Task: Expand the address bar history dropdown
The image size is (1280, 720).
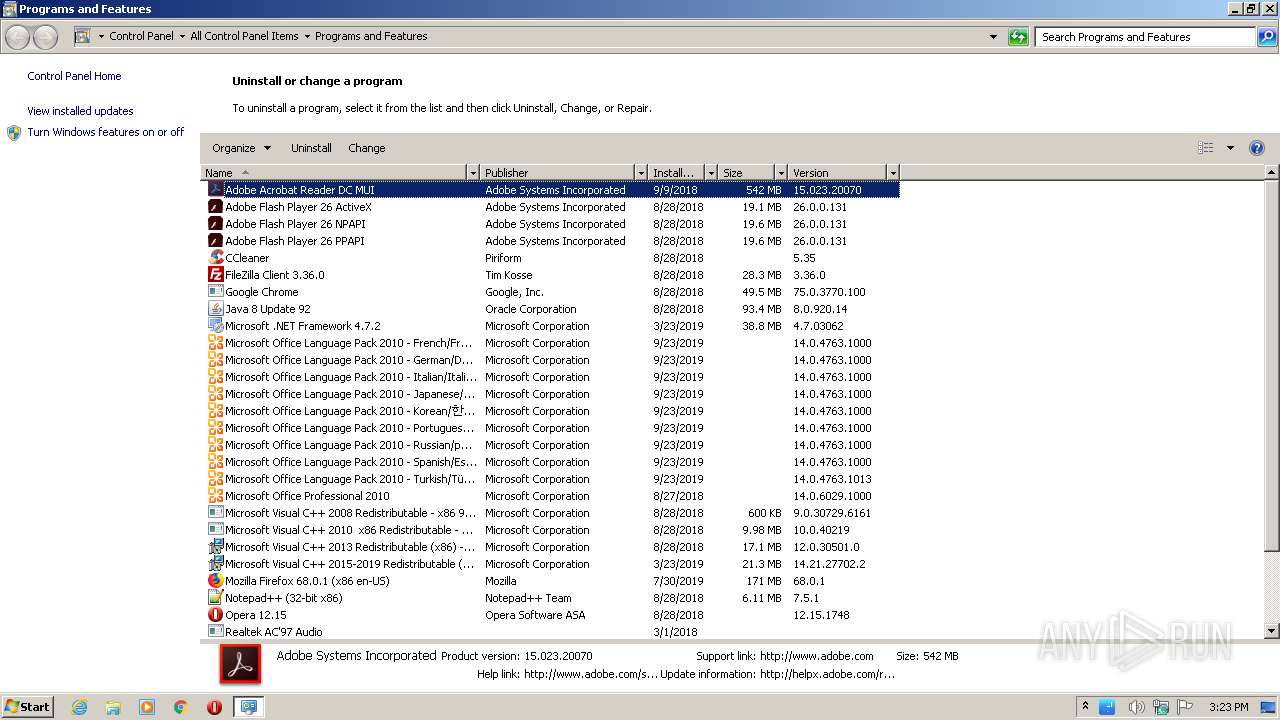Action: pos(993,37)
